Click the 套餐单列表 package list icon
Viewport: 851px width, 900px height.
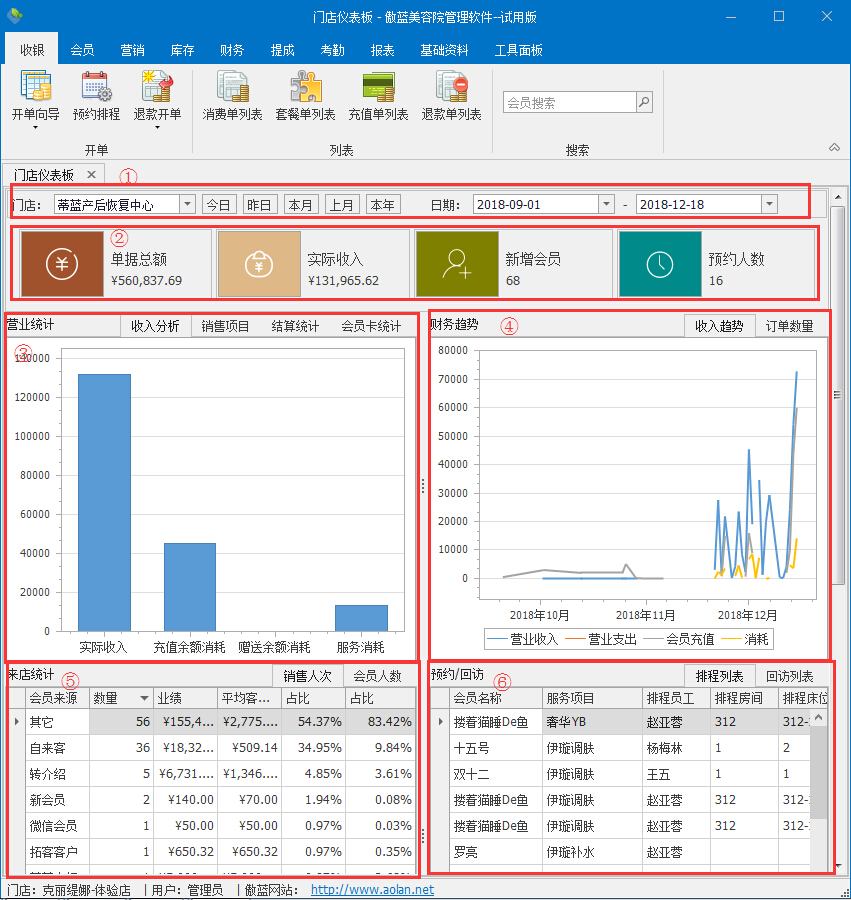(305, 89)
